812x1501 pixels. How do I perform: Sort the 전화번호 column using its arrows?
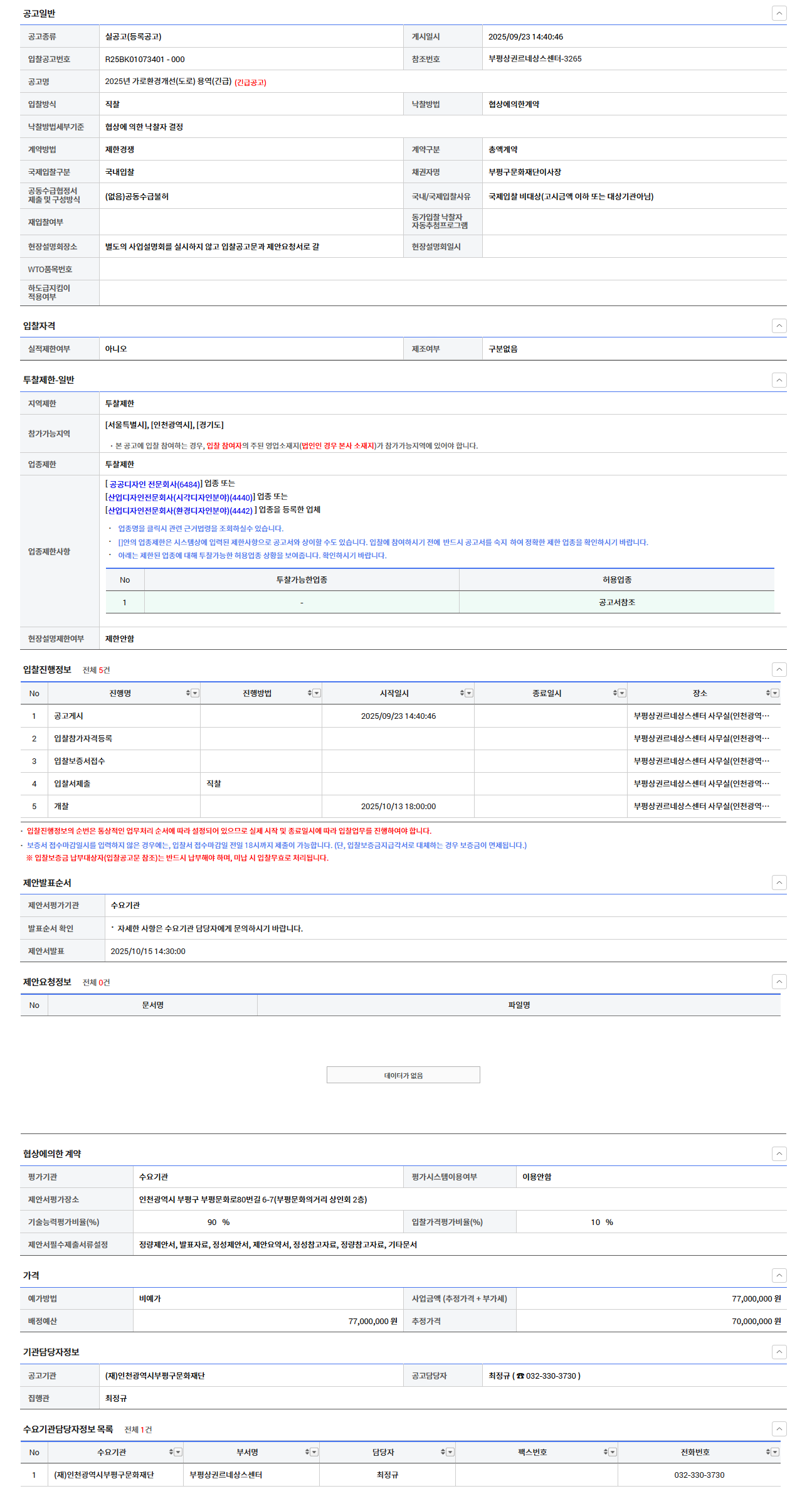point(767,1452)
